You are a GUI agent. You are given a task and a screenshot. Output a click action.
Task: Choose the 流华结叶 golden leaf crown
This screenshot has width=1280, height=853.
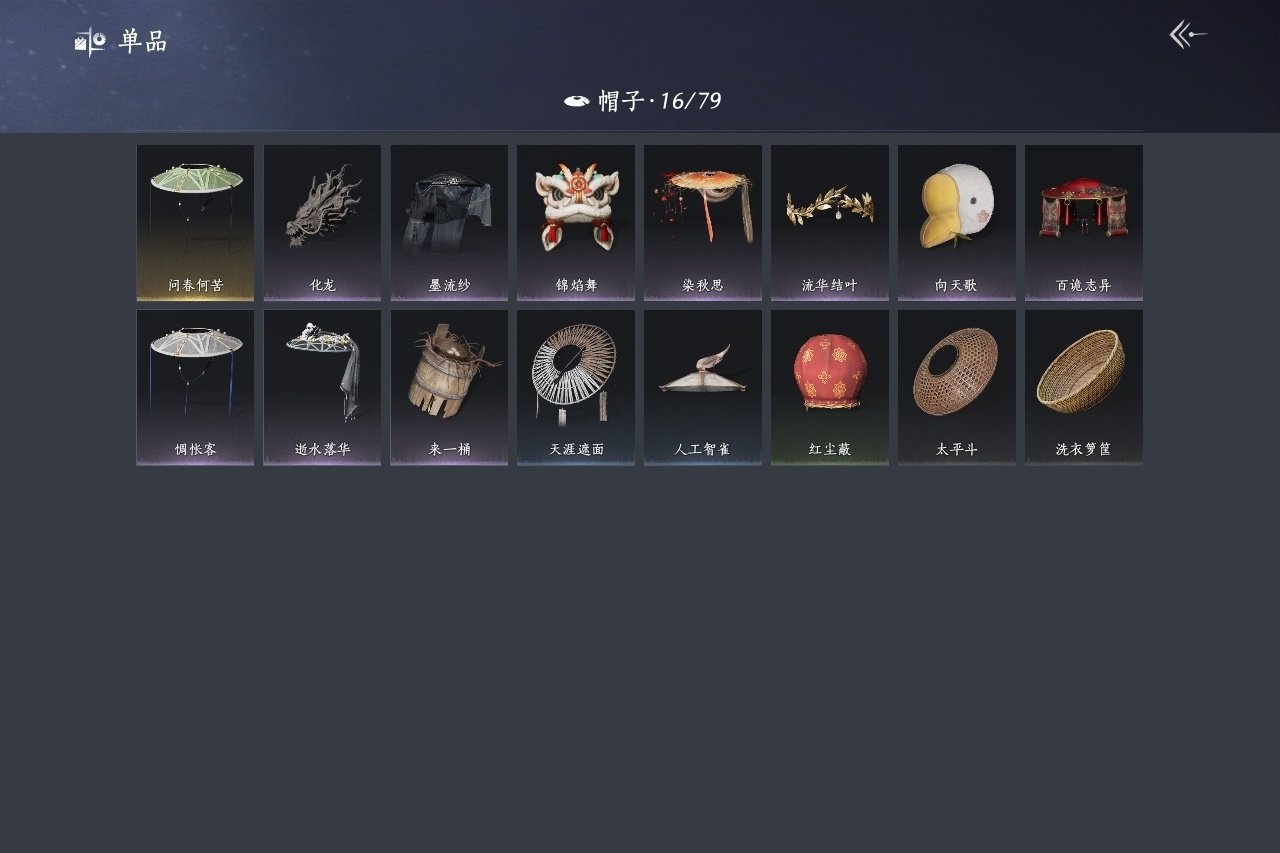(830, 222)
